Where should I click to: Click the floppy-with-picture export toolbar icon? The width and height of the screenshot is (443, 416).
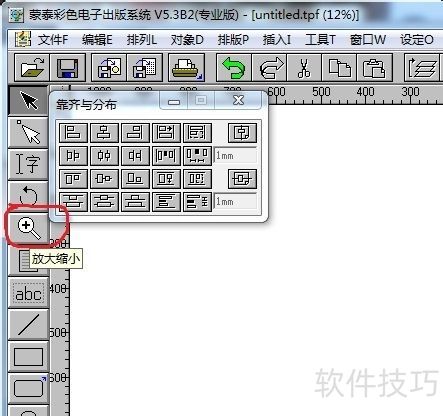click(109, 67)
